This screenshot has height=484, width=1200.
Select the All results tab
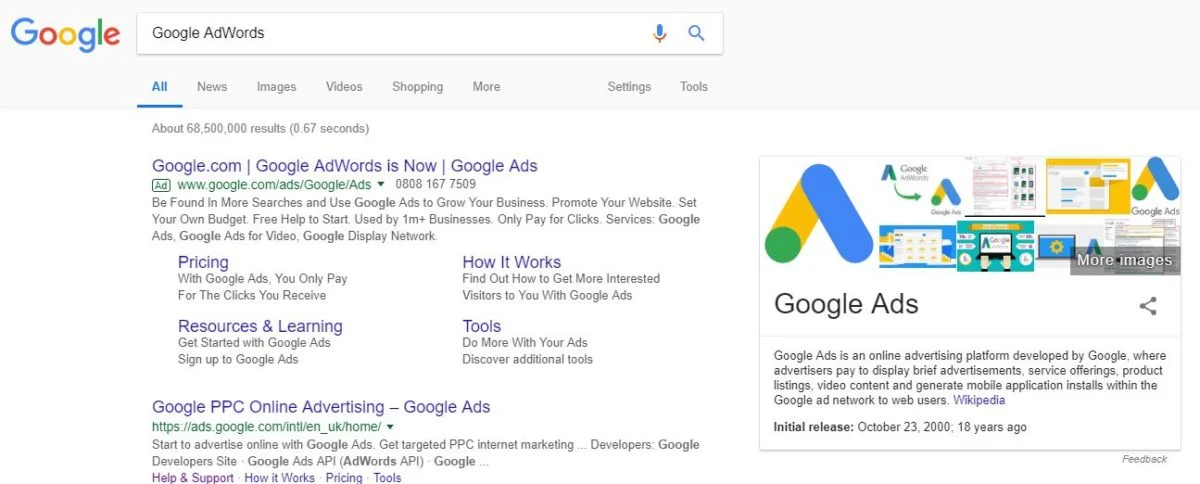159,87
